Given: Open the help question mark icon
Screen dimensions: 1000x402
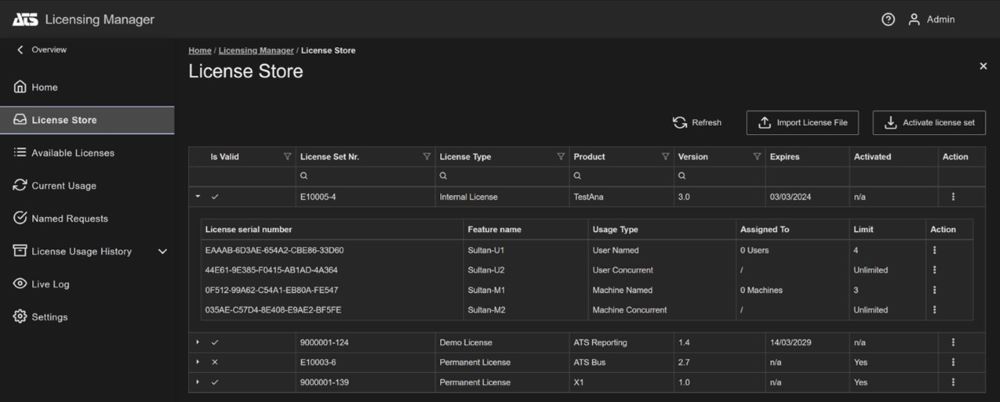Looking at the screenshot, I should click(x=888, y=20).
